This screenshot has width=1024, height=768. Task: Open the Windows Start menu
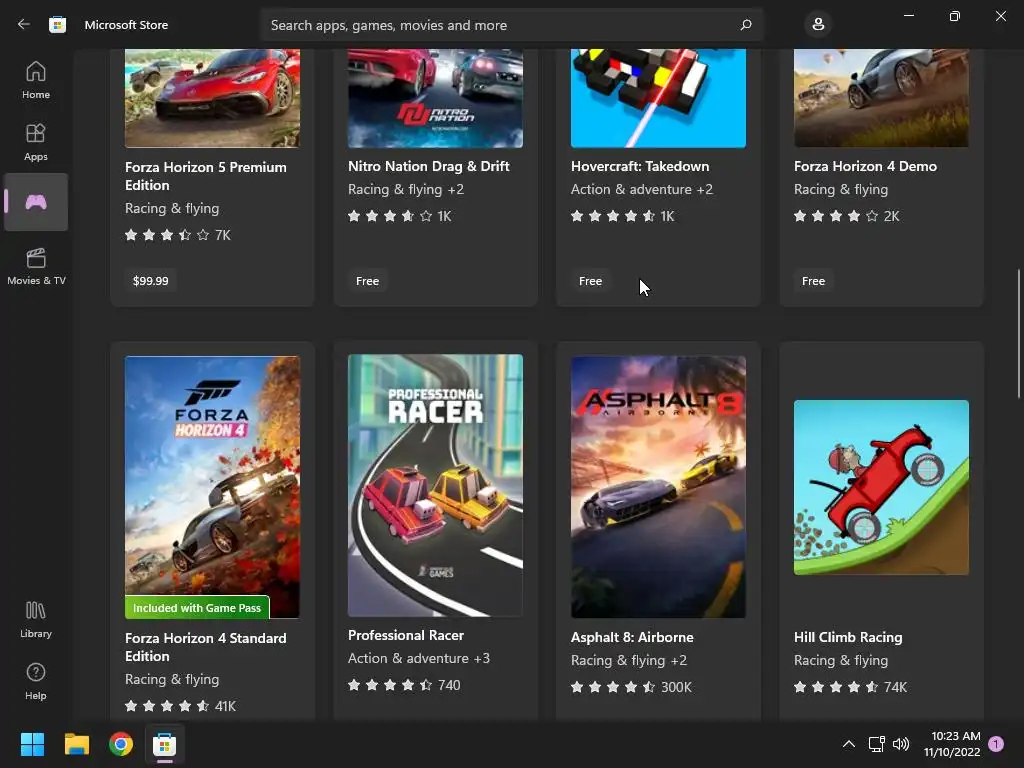pyautogui.click(x=32, y=744)
